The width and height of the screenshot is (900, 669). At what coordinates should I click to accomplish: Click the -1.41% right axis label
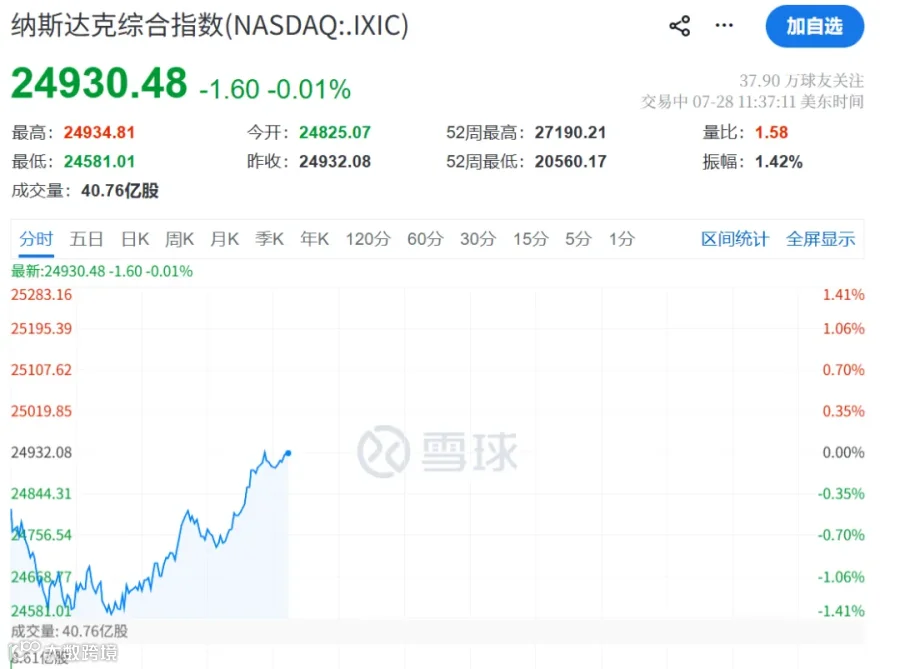(841, 611)
